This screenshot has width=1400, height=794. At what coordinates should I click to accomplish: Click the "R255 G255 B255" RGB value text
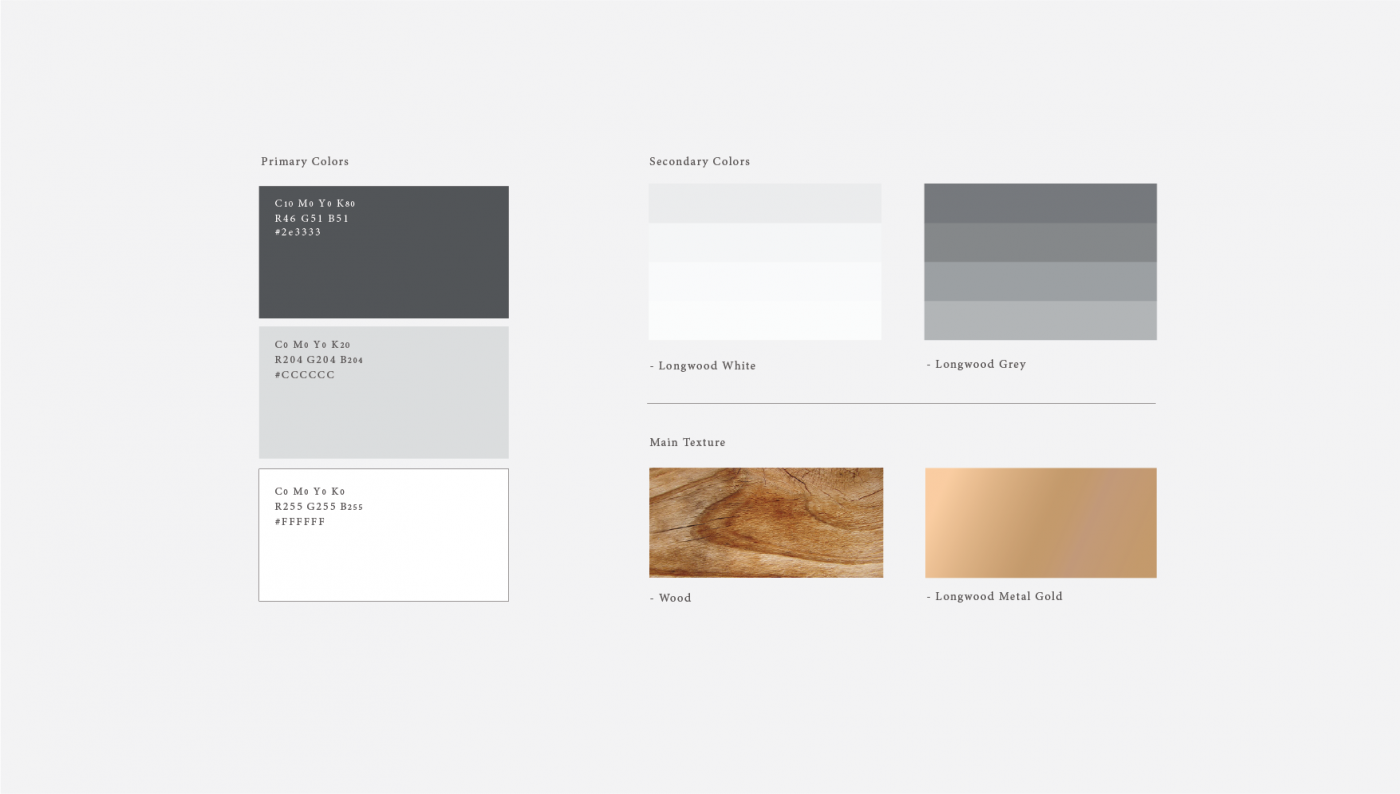(x=318, y=507)
